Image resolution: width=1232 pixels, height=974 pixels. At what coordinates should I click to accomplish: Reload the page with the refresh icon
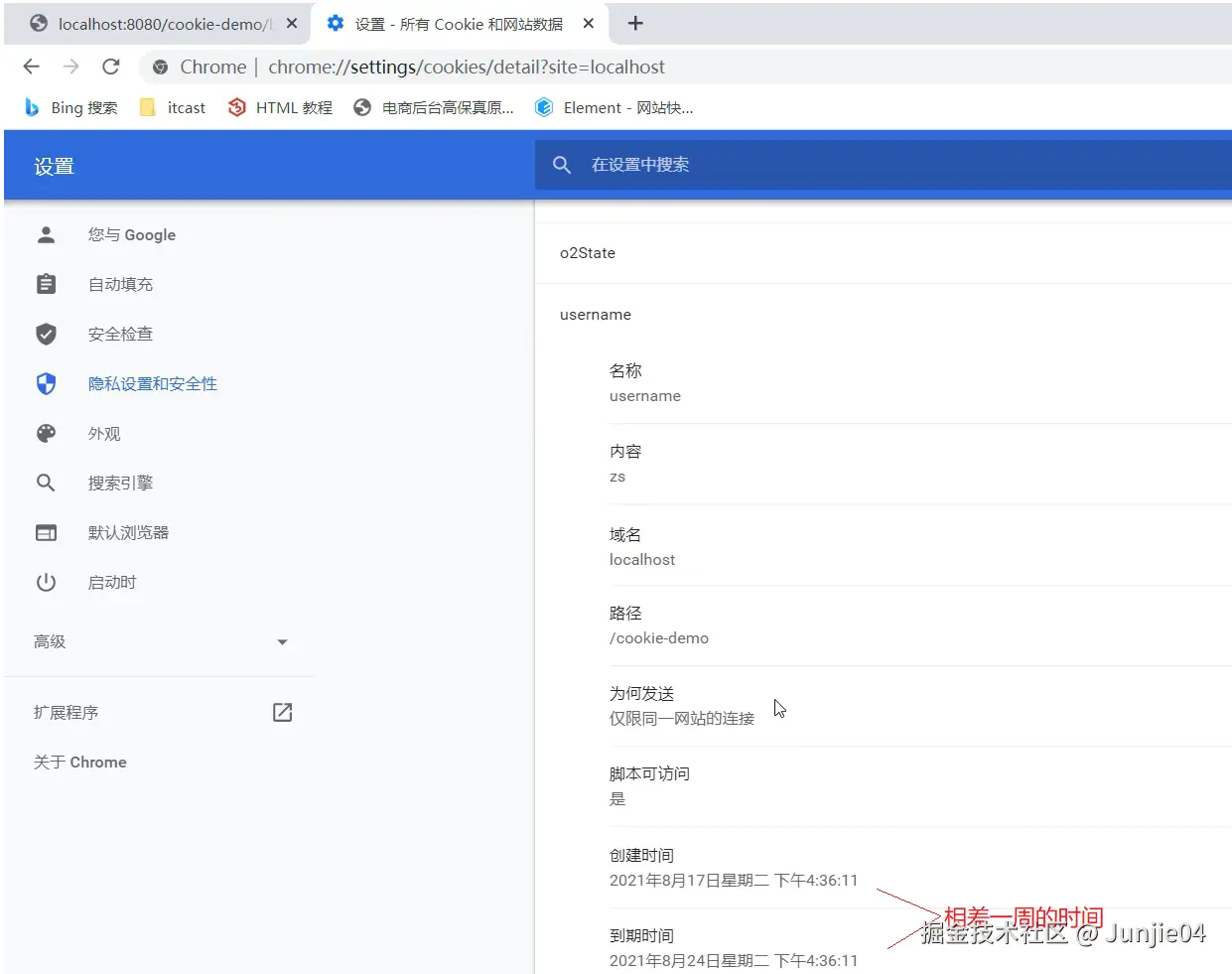pos(111,67)
